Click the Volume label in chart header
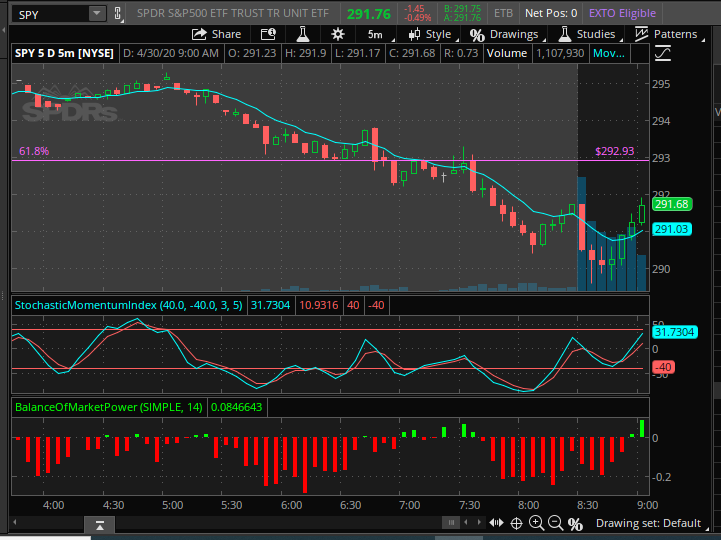This screenshot has width=721, height=540. pos(507,53)
